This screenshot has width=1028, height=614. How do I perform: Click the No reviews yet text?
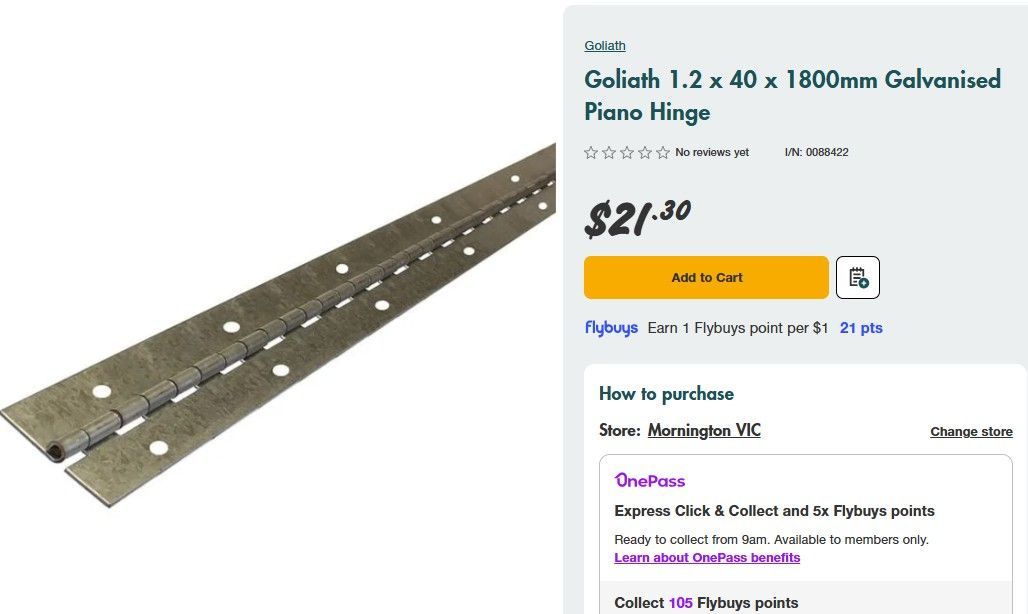pyautogui.click(x=712, y=153)
